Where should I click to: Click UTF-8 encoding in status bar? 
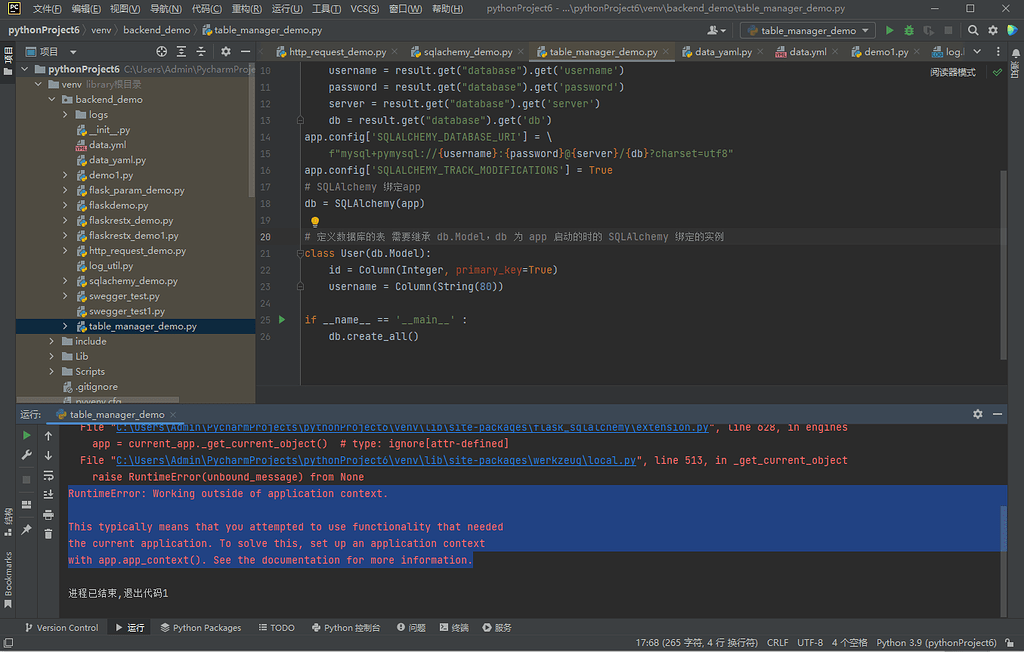[x=810, y=643]
